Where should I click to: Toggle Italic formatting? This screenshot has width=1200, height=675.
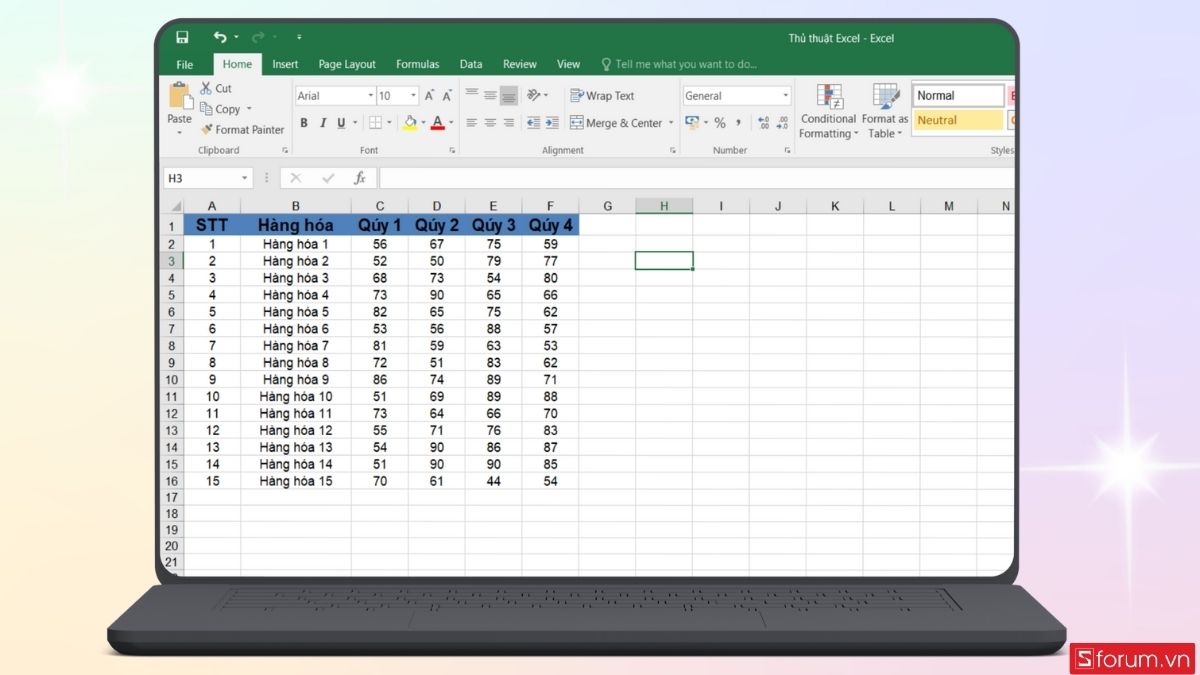322,123
